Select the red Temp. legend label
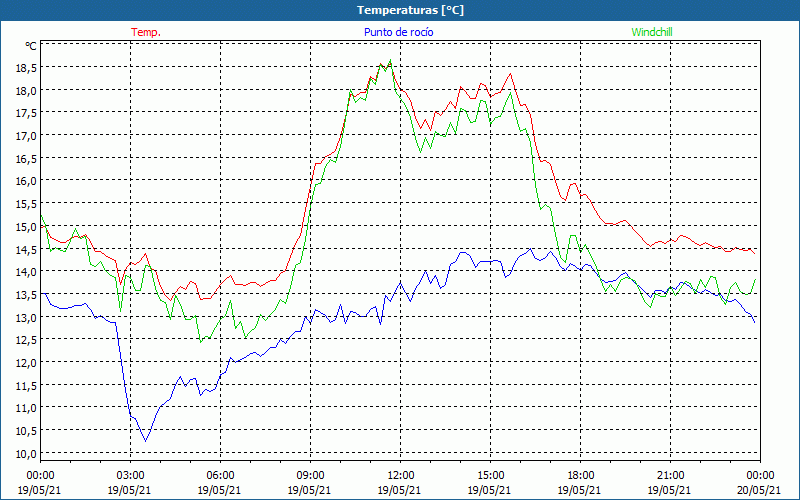The height and width of the screenshot is (500, 800). [x=146, y=32]
